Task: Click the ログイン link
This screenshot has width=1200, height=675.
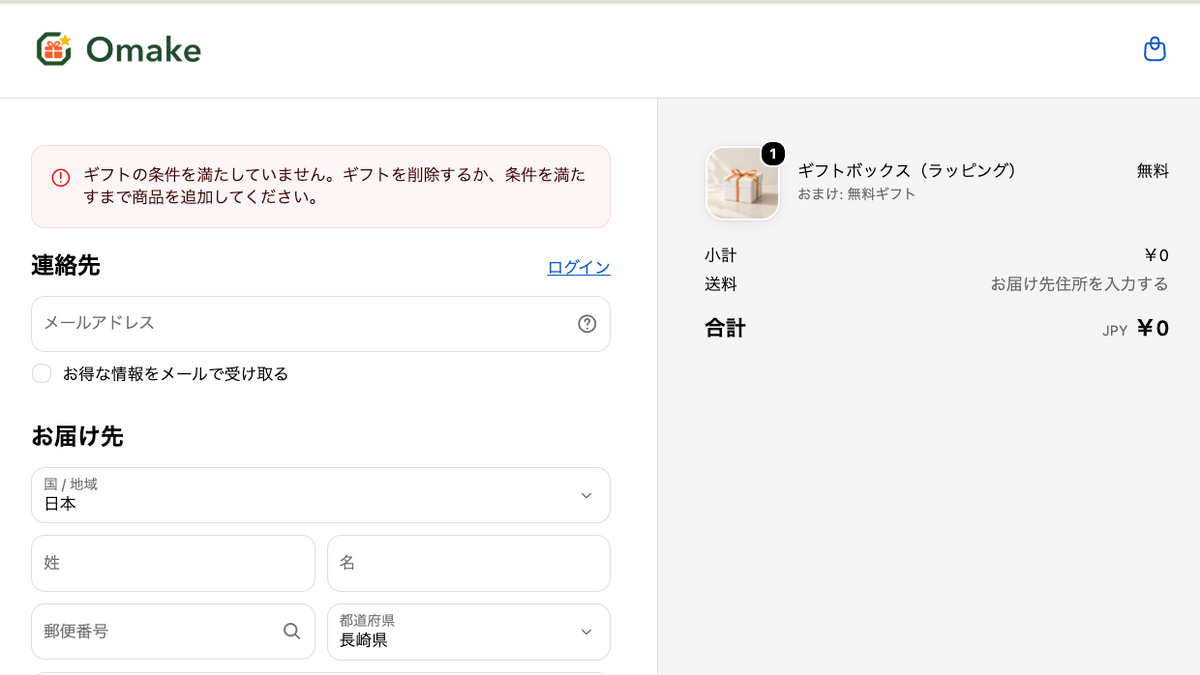Action: coord(579,267)
